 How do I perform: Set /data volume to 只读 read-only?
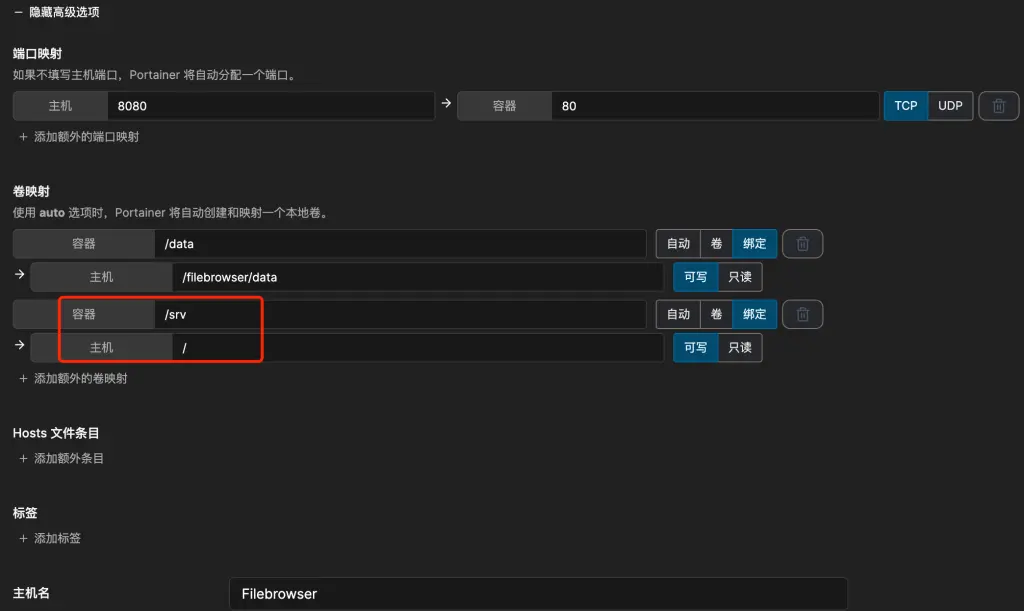(x=740, y=277)
